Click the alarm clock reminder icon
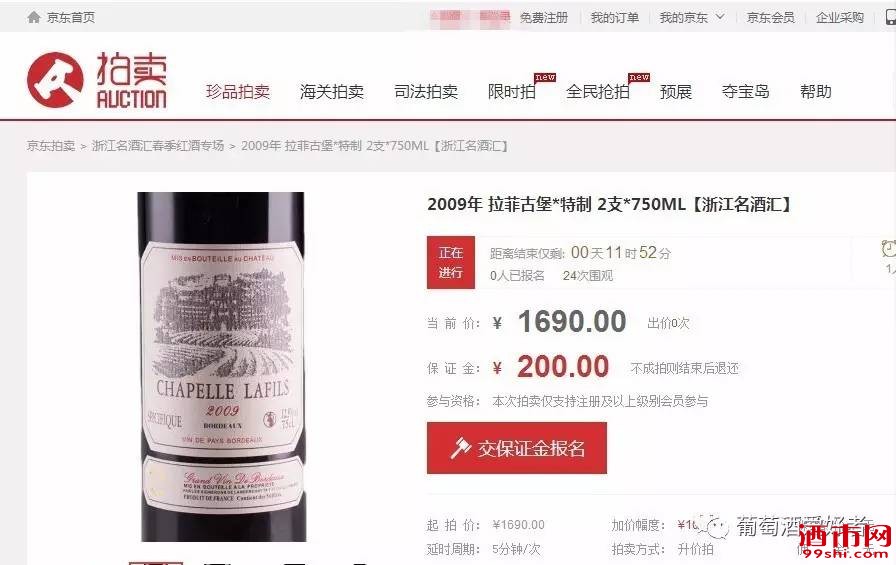This screenshot has height=565, width=896. [x=889, y=249]
